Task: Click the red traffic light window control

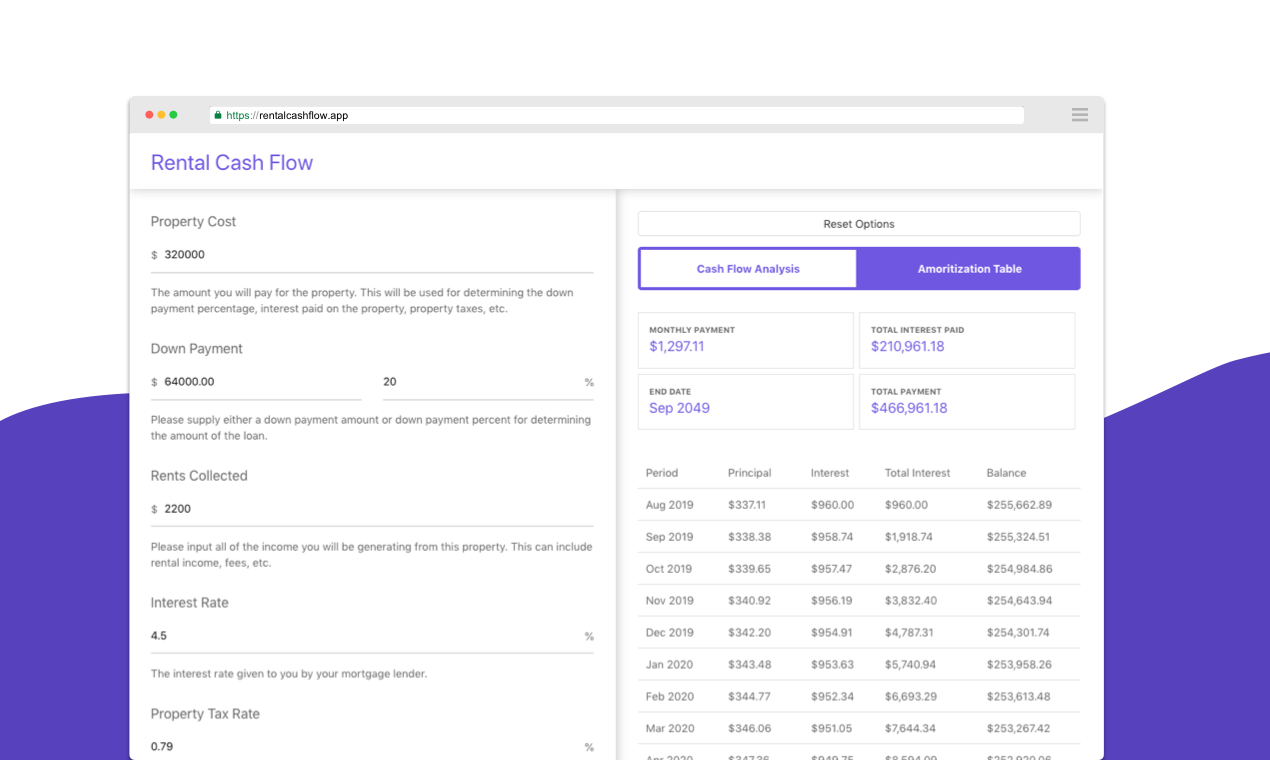Action: click(x=148, y=114)
